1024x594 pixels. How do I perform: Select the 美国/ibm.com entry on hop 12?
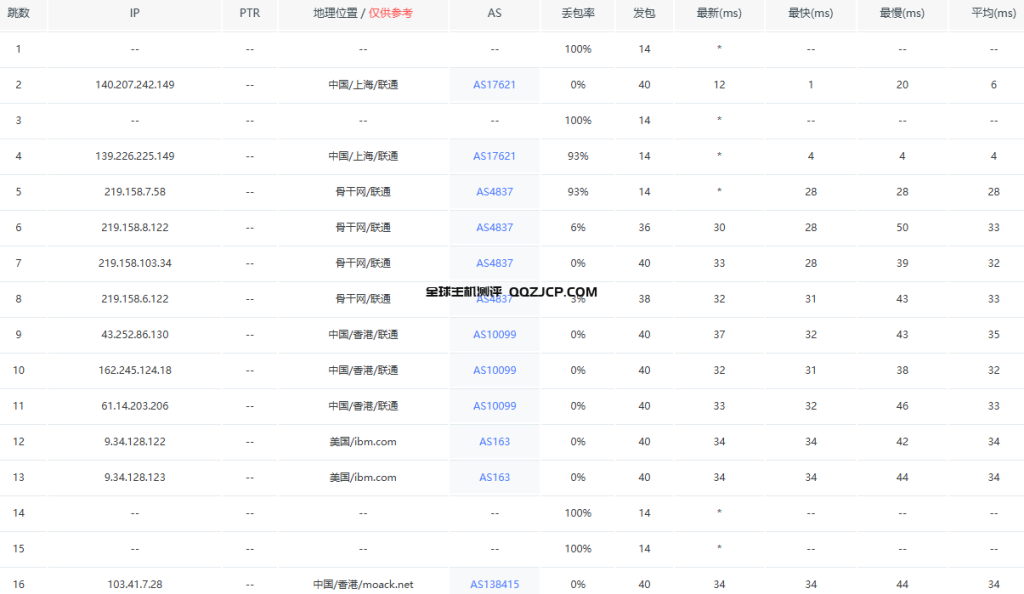coord(362,441)
